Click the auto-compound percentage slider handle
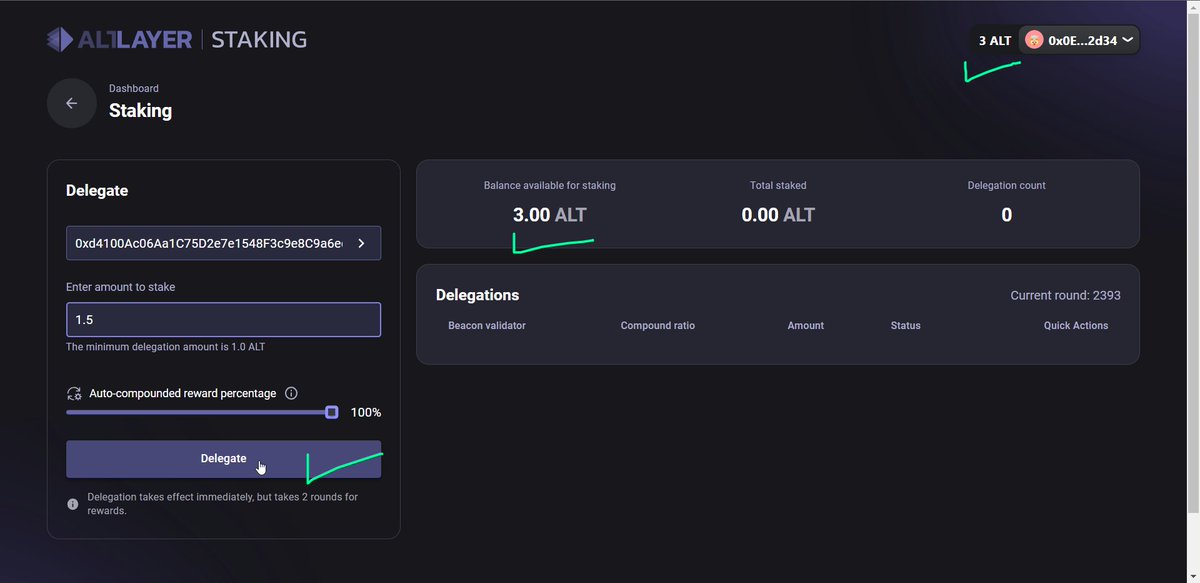Screen dimensions: 1200x583 (x=332, y=412)
